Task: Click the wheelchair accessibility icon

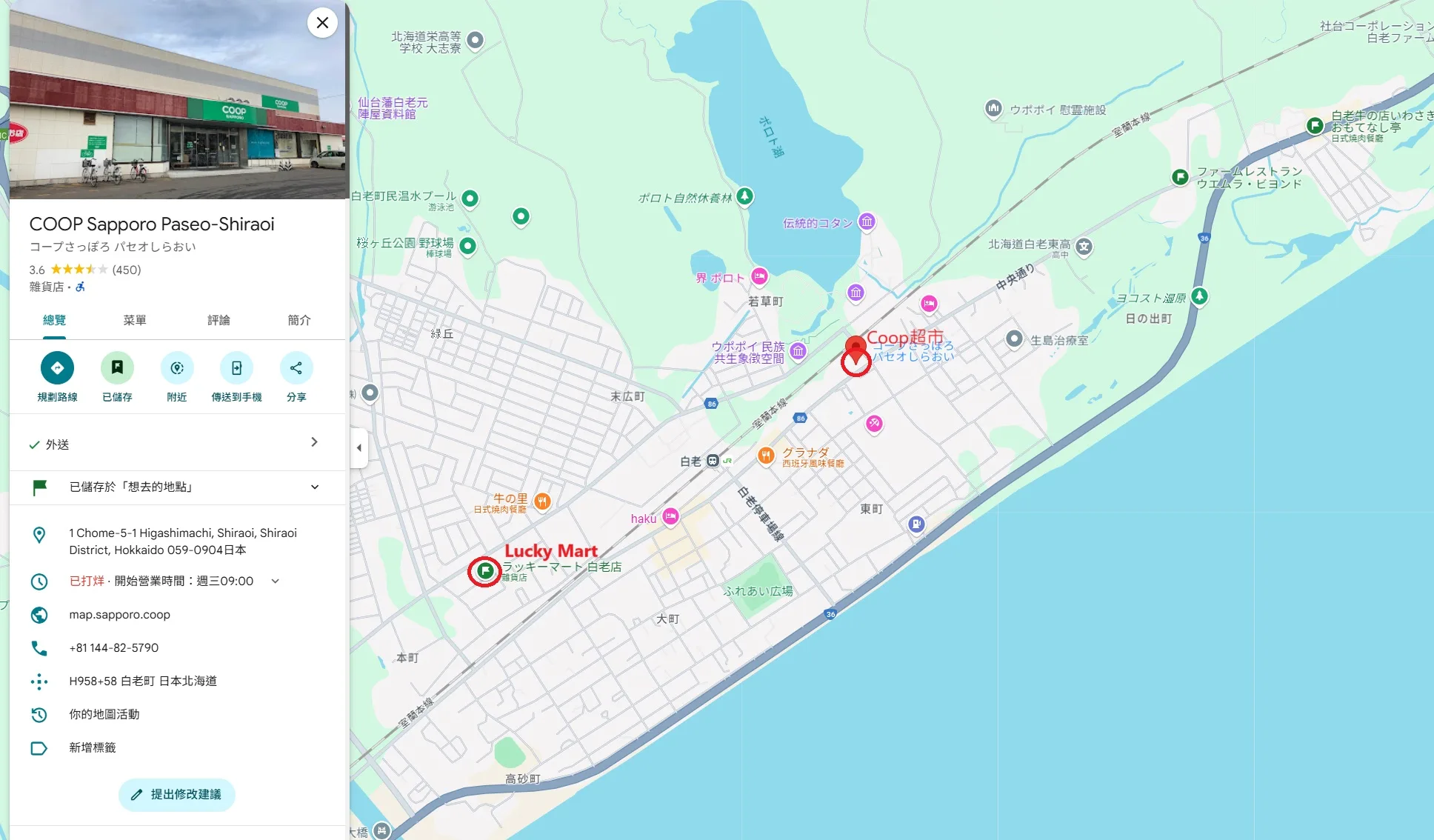Action: click(81, 287)
